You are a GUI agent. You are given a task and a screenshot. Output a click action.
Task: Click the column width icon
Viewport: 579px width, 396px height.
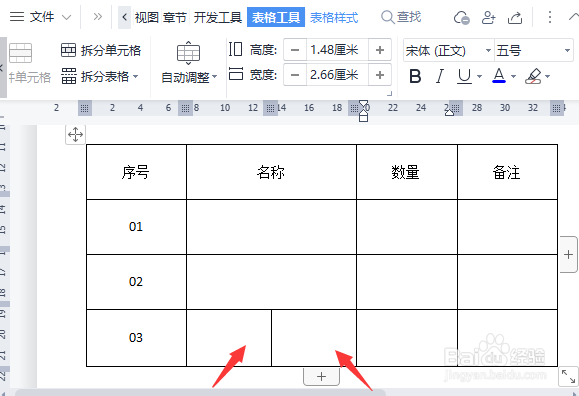click(x=236, y=74)
